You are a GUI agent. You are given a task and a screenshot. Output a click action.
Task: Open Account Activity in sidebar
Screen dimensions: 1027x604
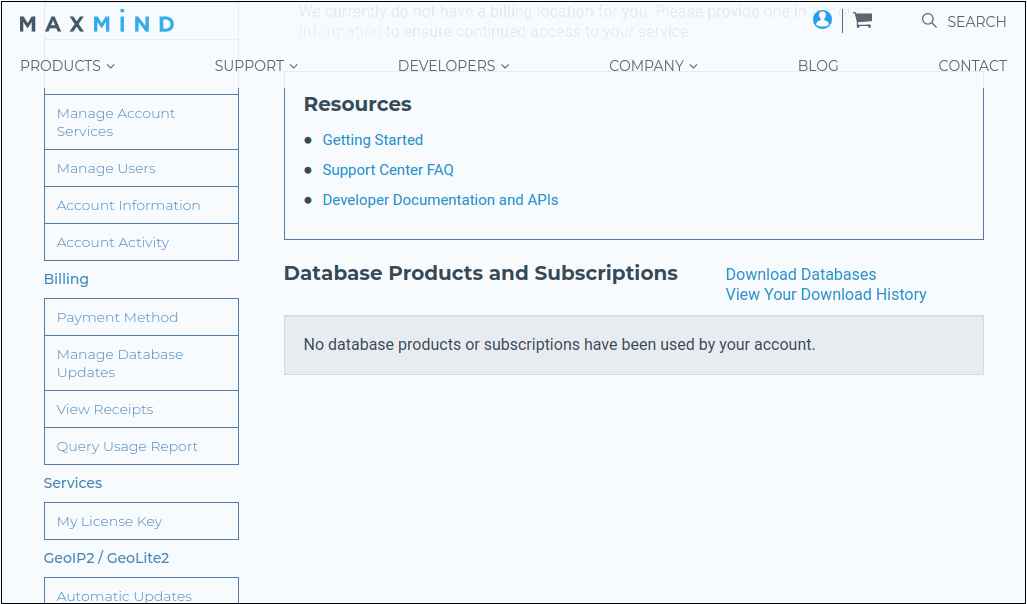[x=141, y=242]
